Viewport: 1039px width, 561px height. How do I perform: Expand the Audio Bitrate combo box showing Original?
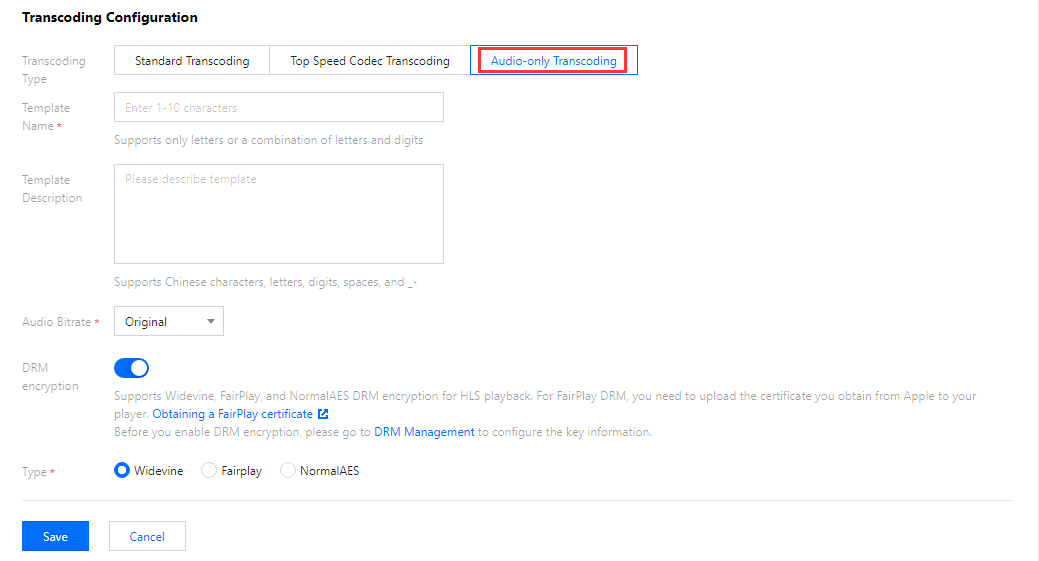coord(168,322)
